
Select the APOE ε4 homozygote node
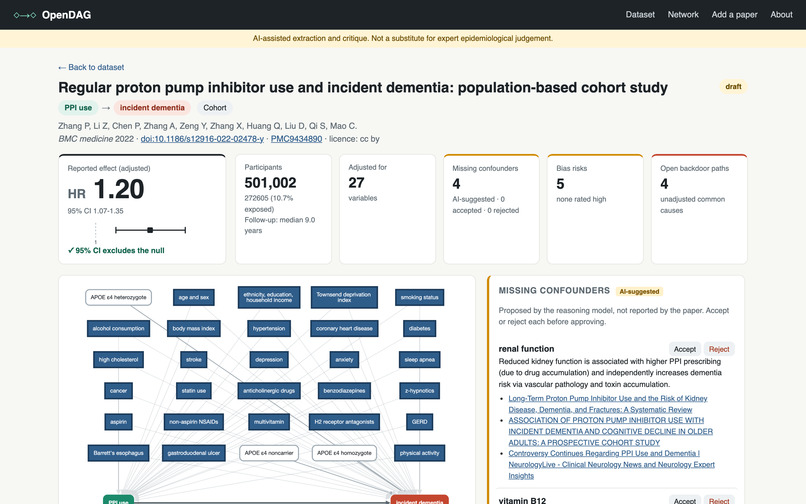coord(344,453)
